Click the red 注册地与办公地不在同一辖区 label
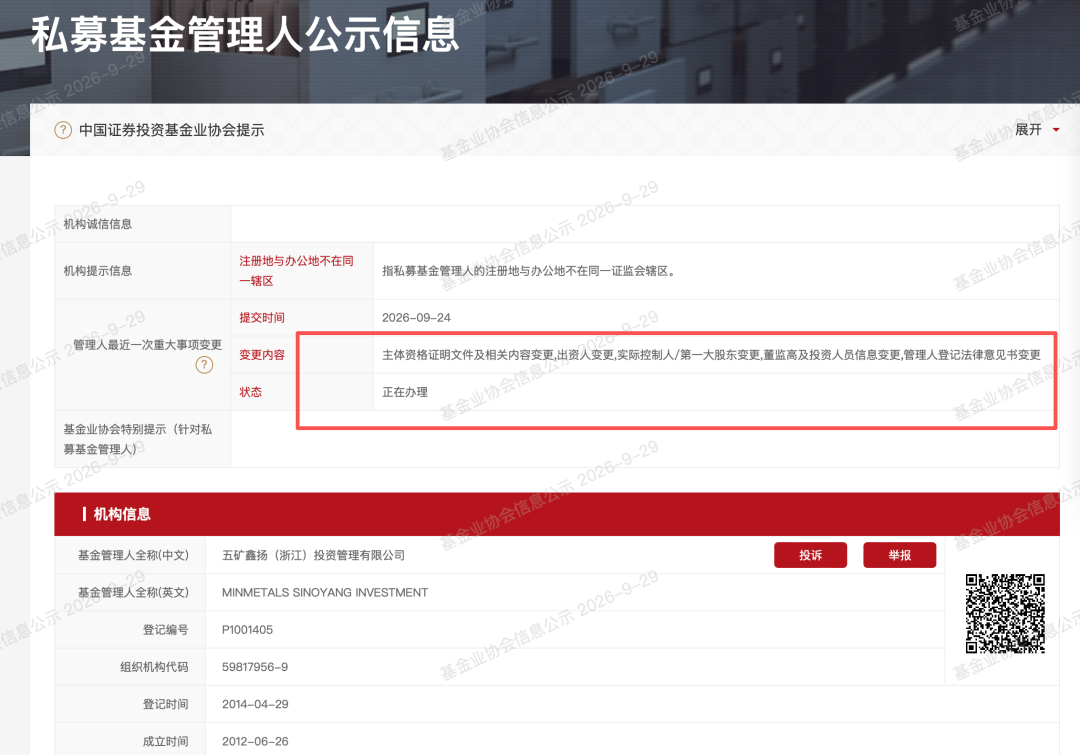1080x755 pixels. 296,271
